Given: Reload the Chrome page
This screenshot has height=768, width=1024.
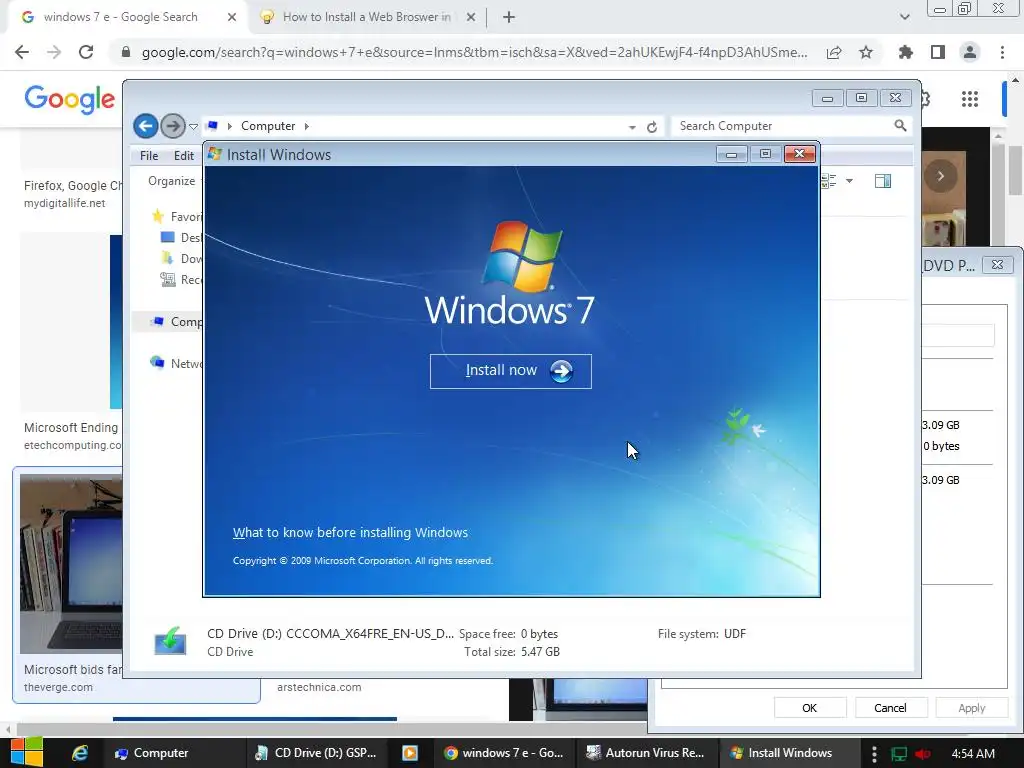Looking at the screenshot, I should [86, 52].
